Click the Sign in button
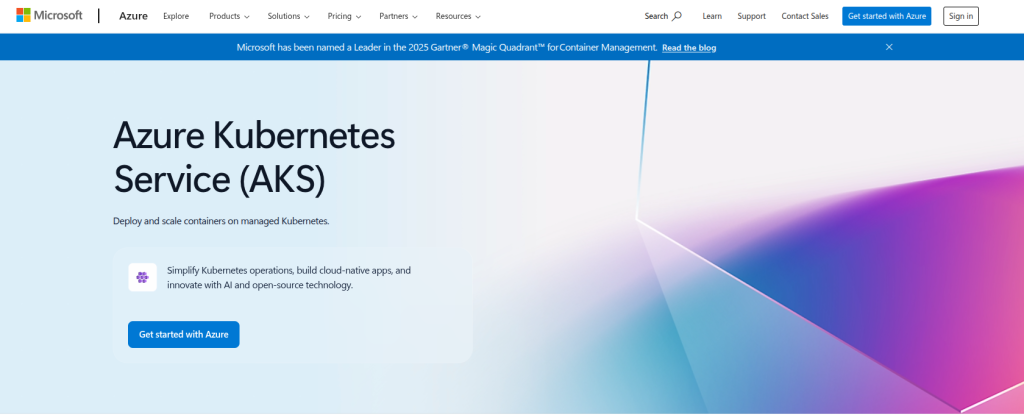Image resolution: width=1024 pixels, height=415 pixels. (x=961, y=16)
